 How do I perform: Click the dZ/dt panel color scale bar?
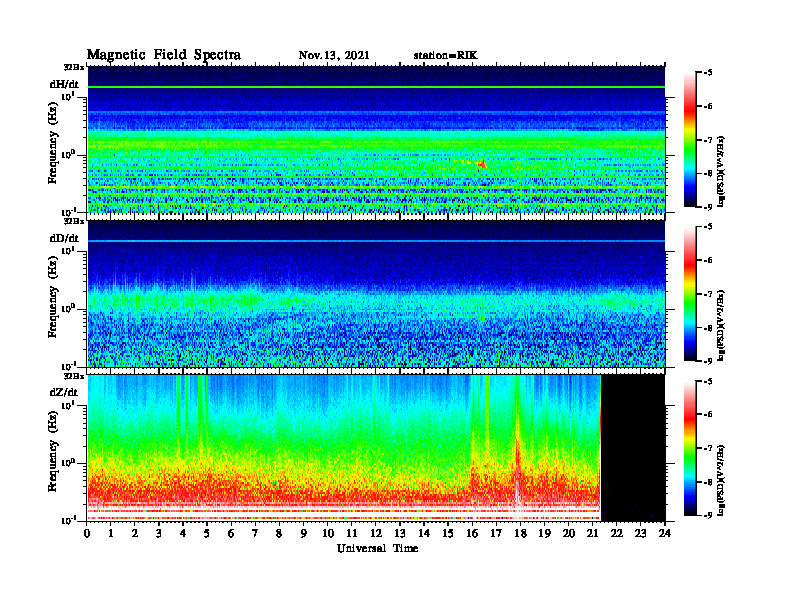point(690,448)
